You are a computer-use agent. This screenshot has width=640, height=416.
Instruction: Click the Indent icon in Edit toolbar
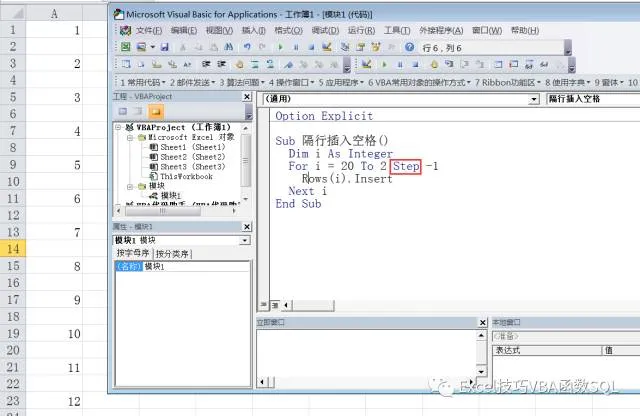tap(206, 64)
